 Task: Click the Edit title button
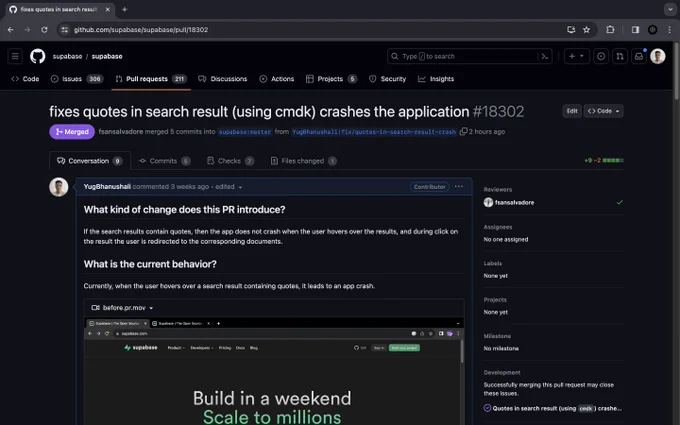572,111
